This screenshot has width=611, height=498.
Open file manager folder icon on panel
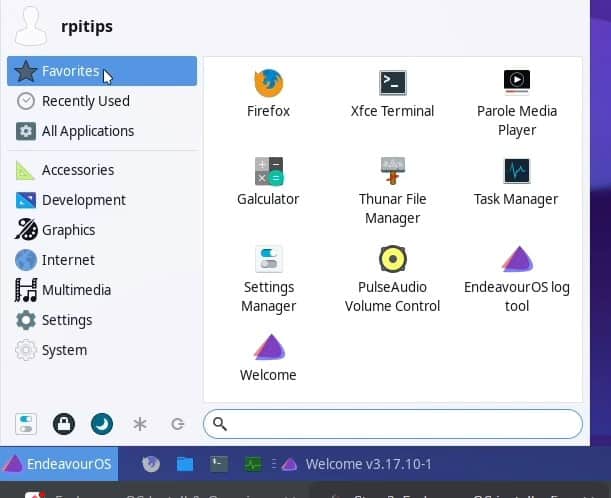[185, 464]
